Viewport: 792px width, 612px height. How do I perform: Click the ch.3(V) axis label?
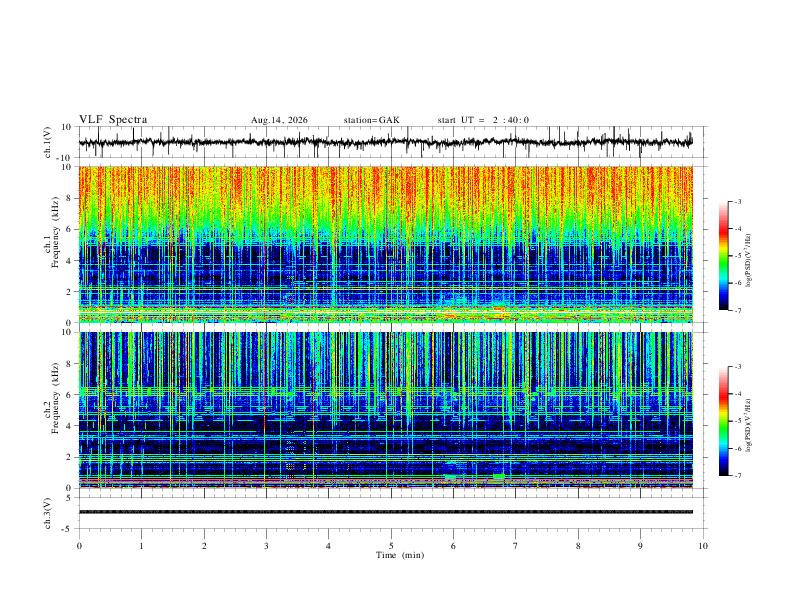point(48,513)
